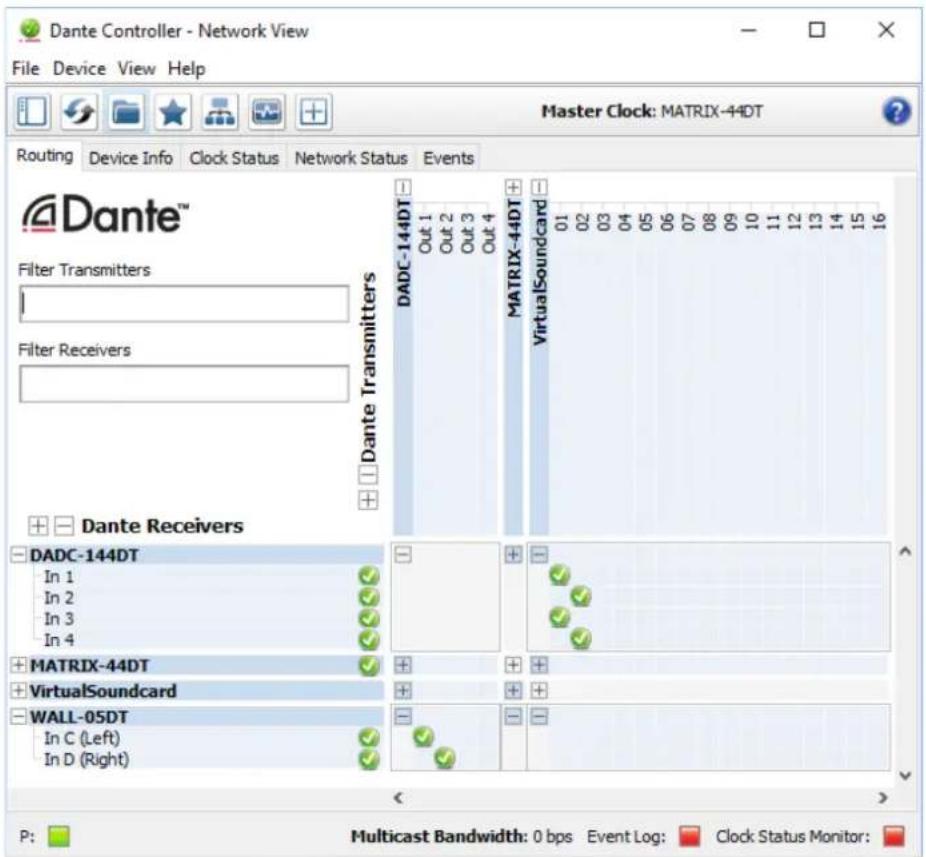Click the In C (Left) status checkmark
This screenshot has height=857, width=926.
369,738
